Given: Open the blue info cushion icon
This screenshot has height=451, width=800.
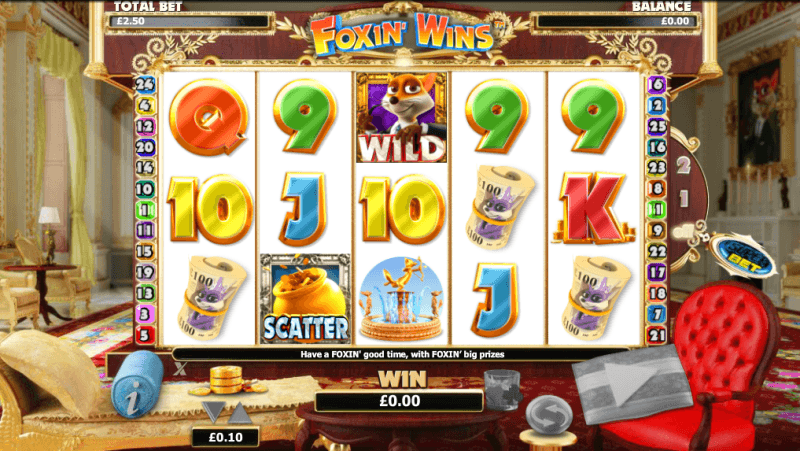Looking at the screenshot, I should [x=134, y=384].
